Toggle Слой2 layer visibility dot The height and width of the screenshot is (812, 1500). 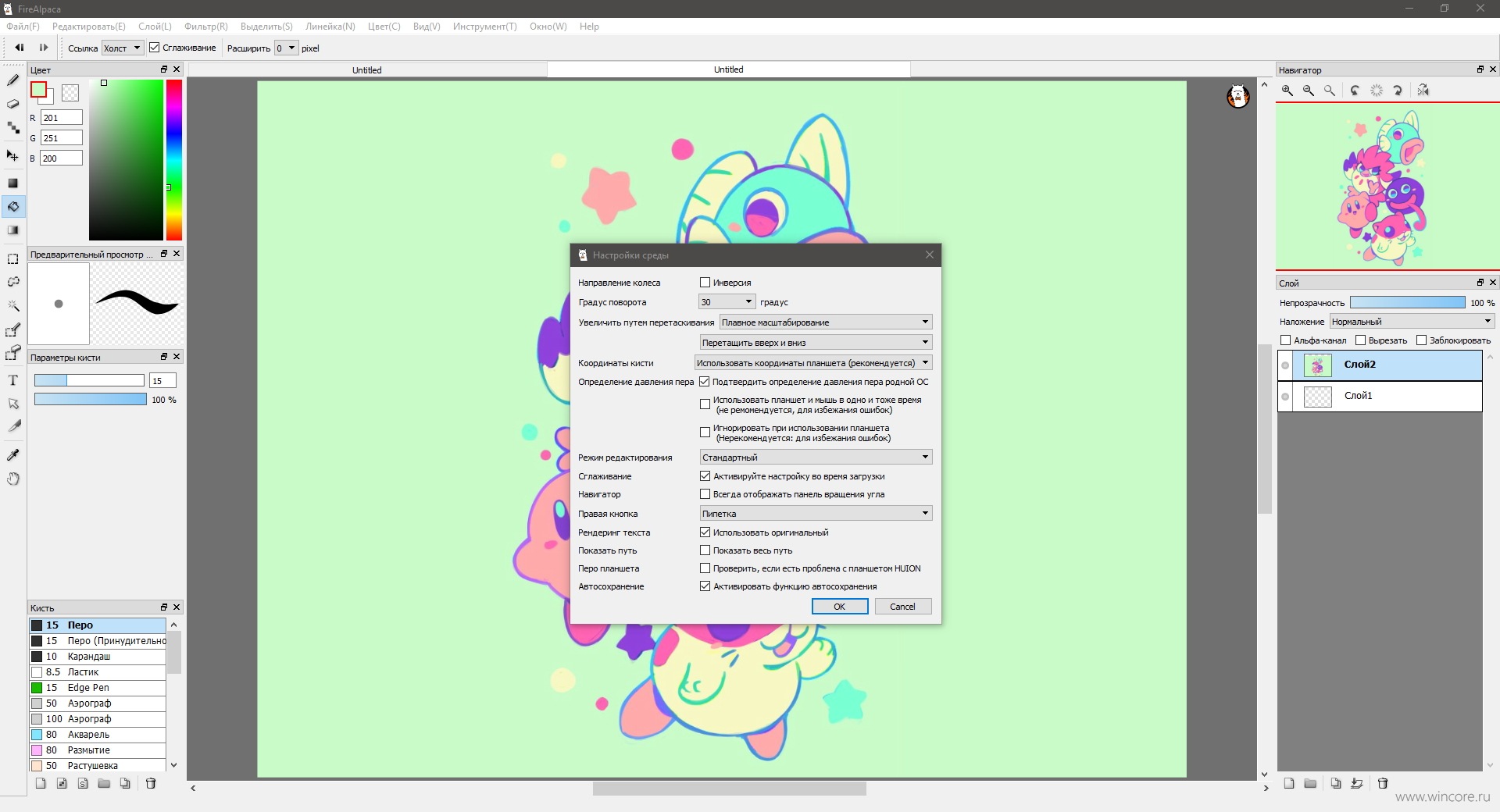[1285, 365]
